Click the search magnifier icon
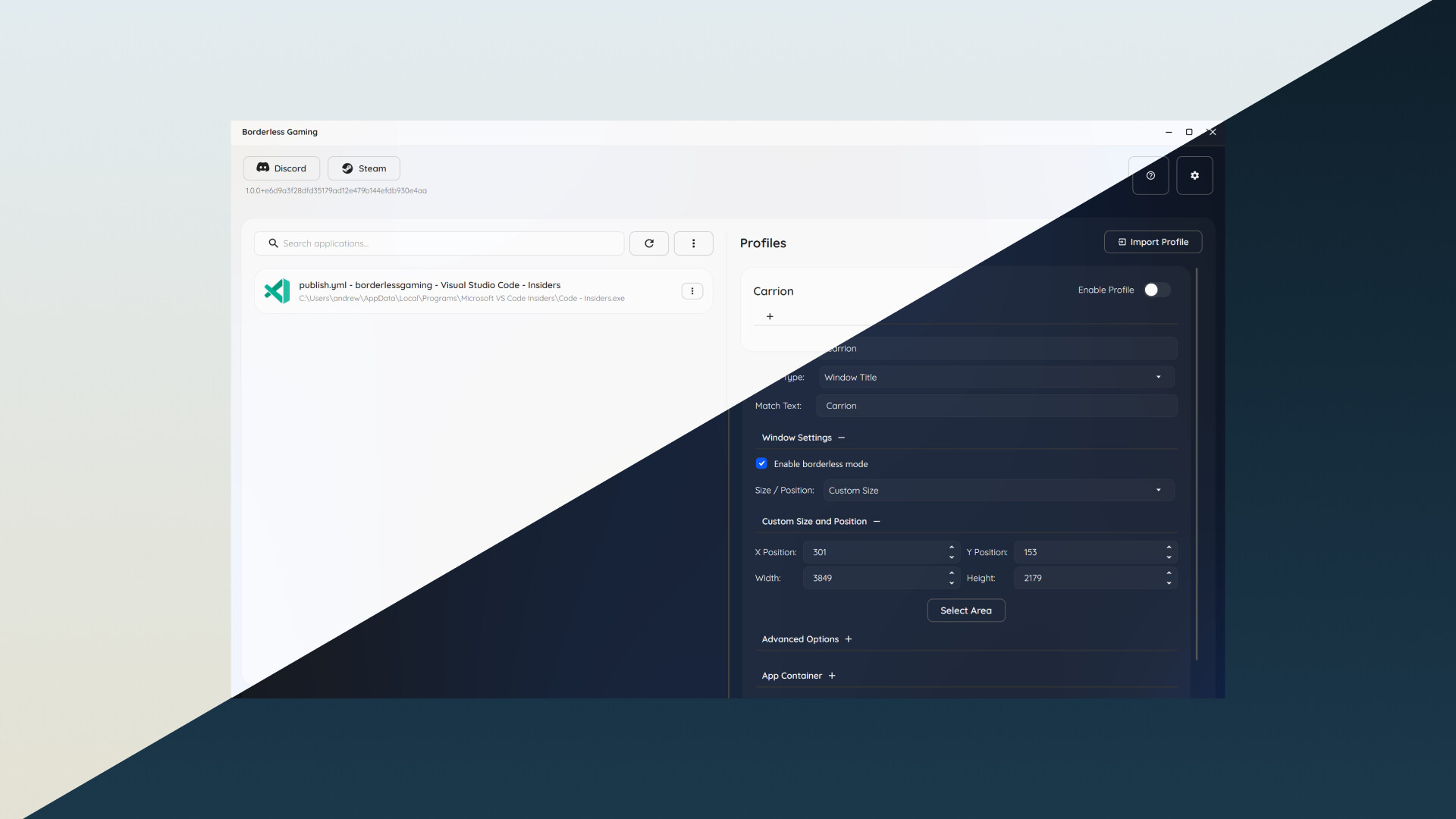The width and height of the screenshot is (1456, 819). [x=272, y=243]
